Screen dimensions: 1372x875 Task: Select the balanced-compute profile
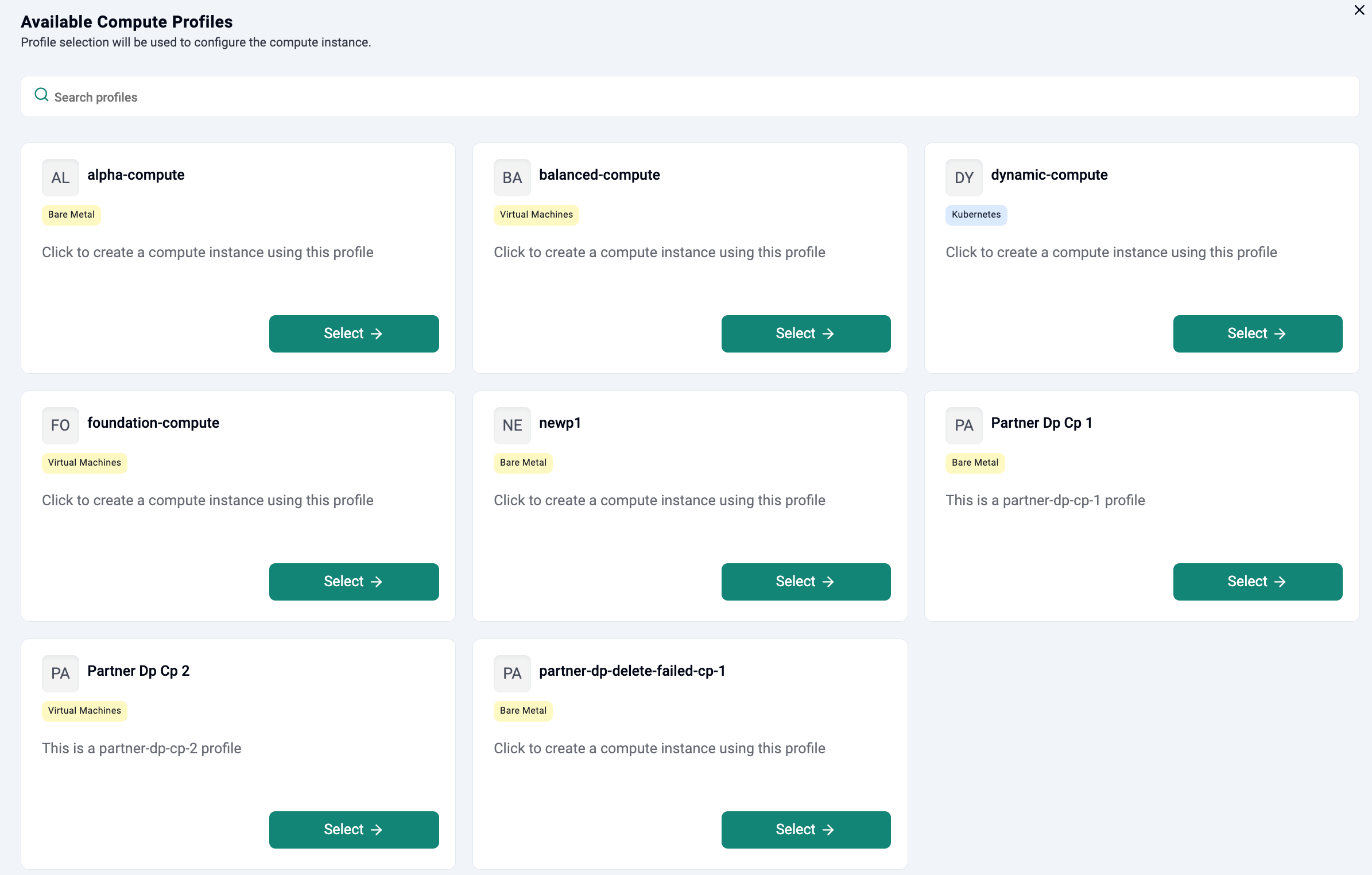805,334
